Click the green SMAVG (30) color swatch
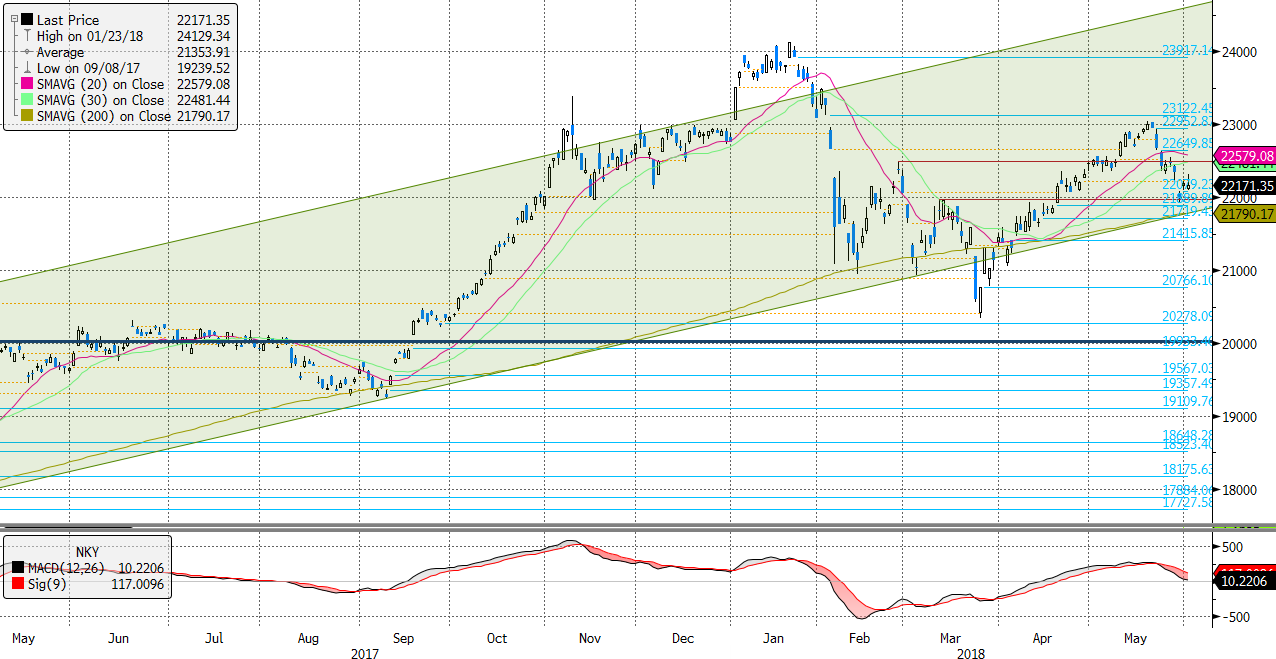Screen dimensions: 1276x659 (x=26, y=100)
